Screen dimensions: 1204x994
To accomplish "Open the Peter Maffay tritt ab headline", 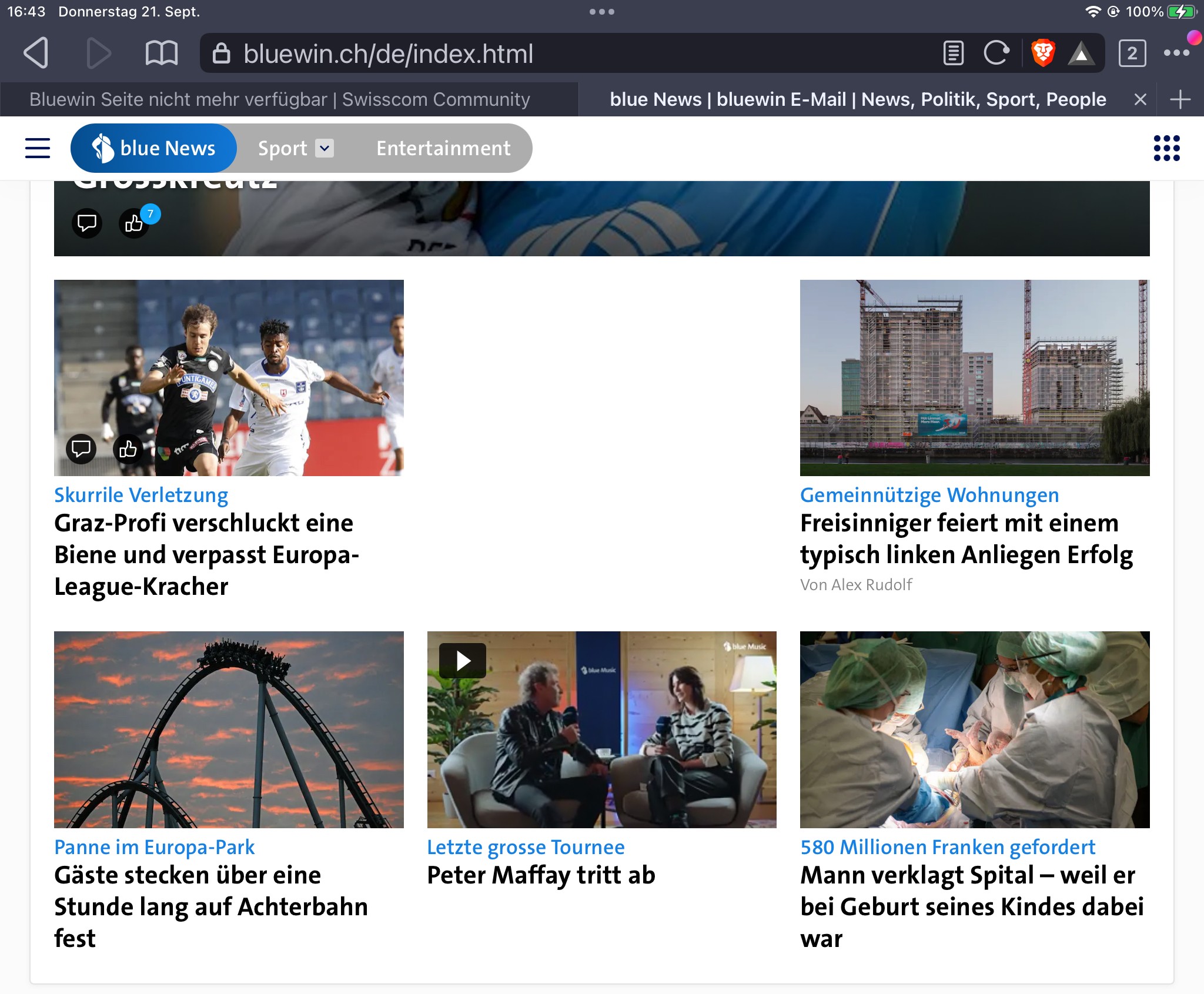I will pos(541,875).
